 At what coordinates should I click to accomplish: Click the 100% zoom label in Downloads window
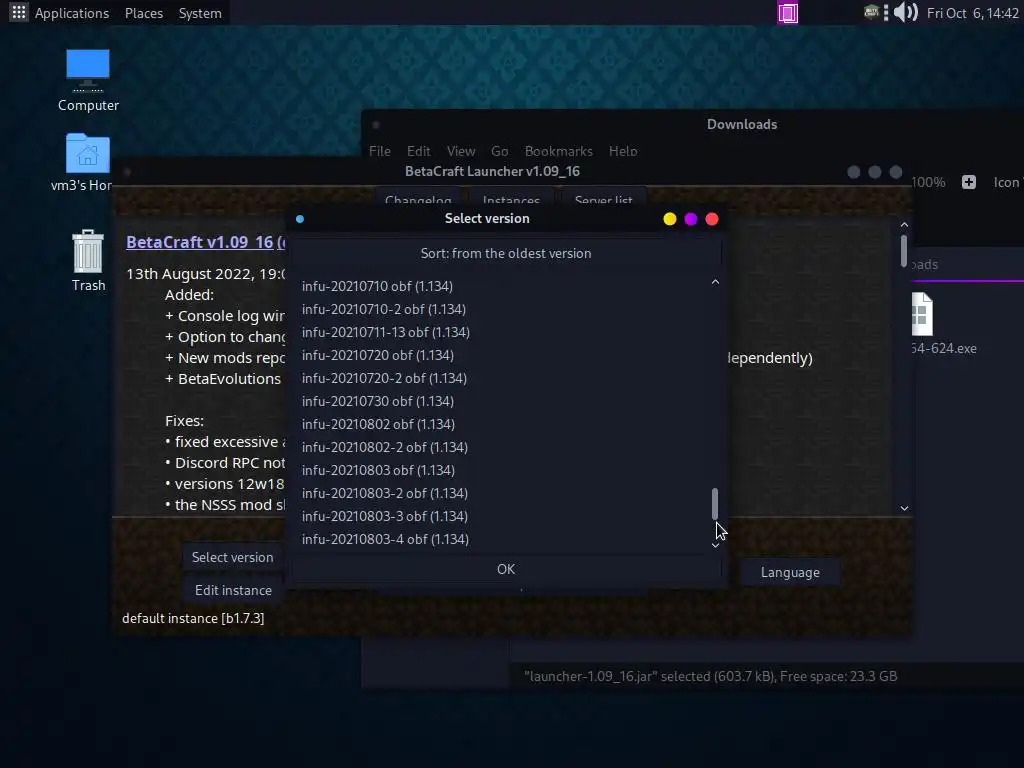pyautogui.click(x=928, y=182)
